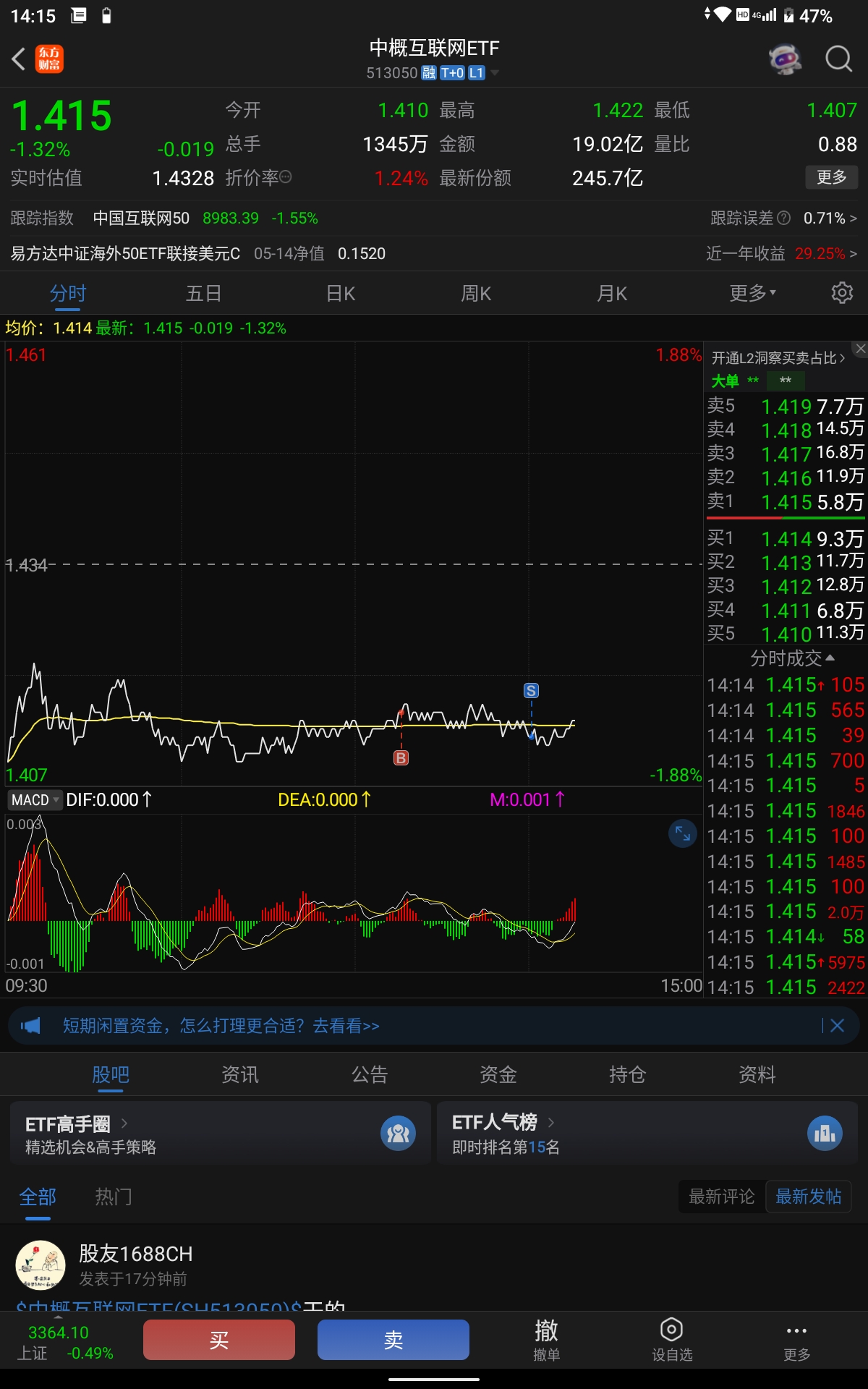
Task: Select the 分时 chart tab
Action: (x=68, y=293)
